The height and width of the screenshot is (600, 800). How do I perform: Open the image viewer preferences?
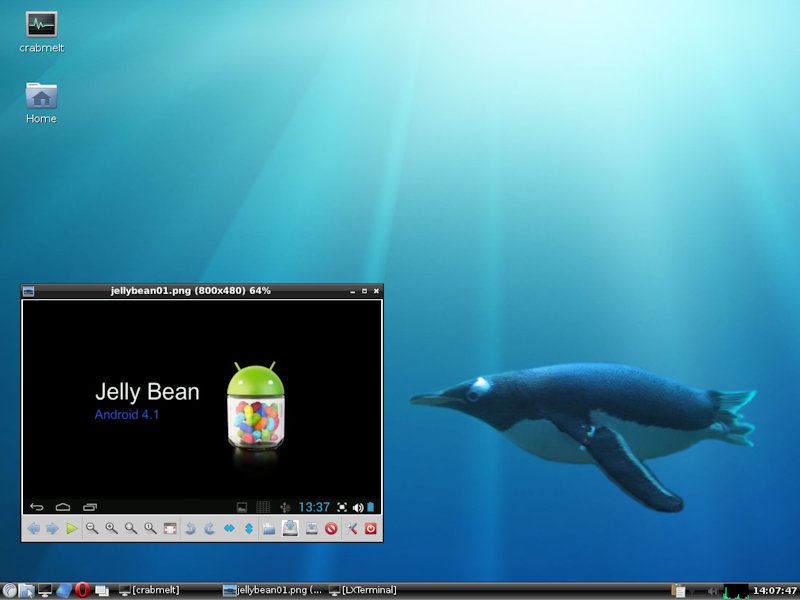tap(352, 528)
